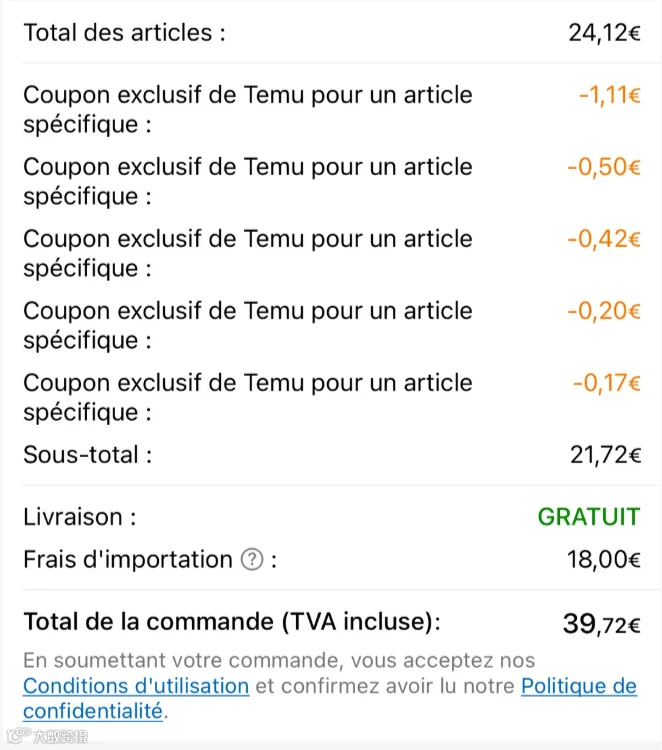Viewport: 662px width, 750px height.
Task: Select the -0,20€ coupon discount amount
Action: [x=604, y=311]
